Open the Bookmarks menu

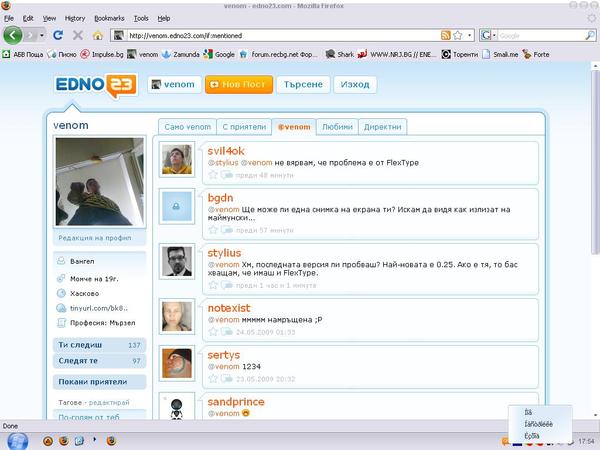pyautogui.click(x=109, y=18)
